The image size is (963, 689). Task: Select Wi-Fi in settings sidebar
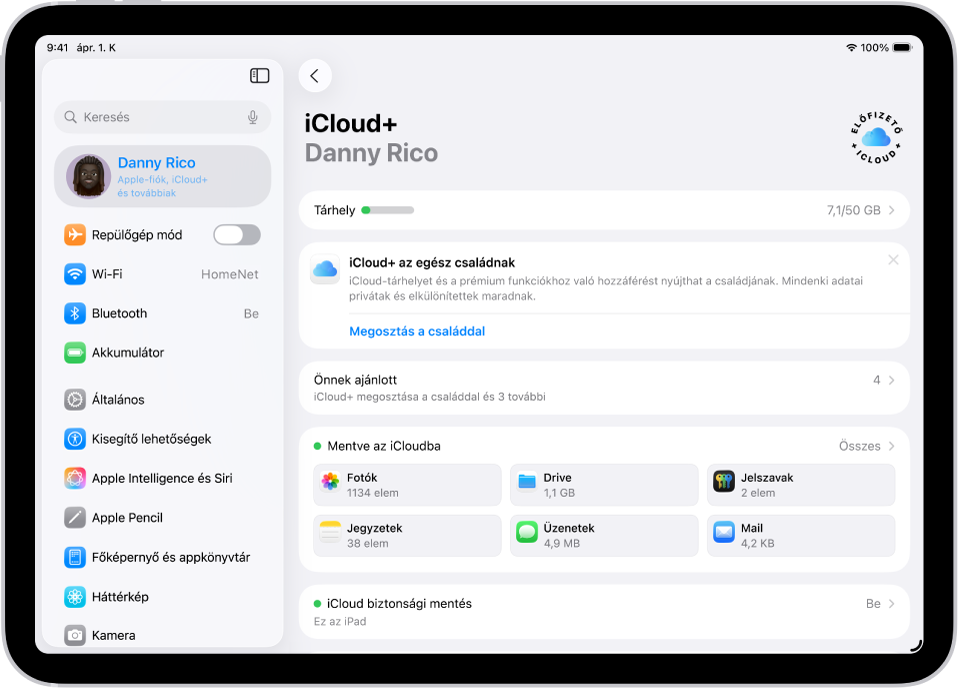click(162, 274)
